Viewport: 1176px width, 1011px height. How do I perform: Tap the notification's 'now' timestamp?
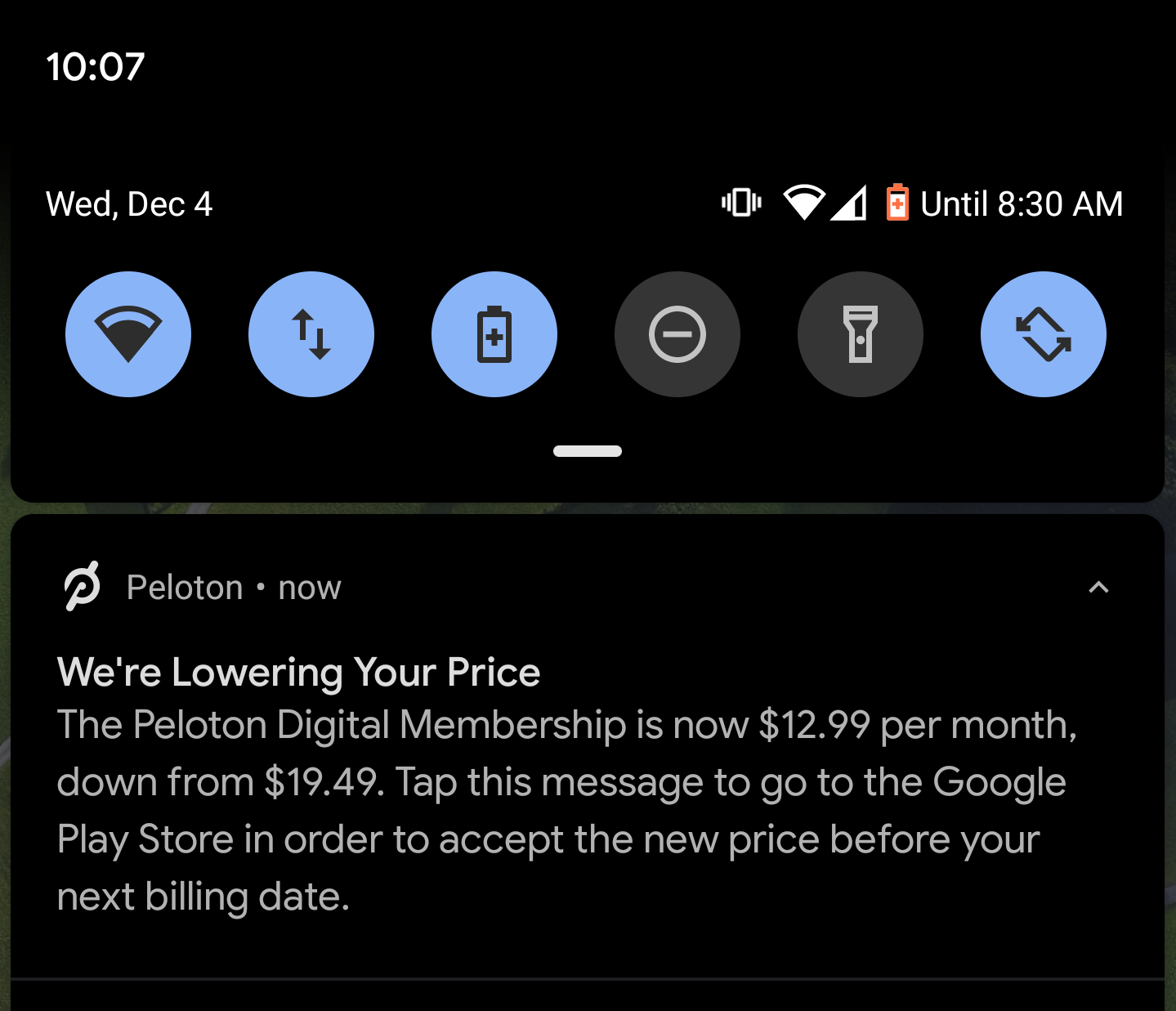pyautogui.click(x=310, y=588)
